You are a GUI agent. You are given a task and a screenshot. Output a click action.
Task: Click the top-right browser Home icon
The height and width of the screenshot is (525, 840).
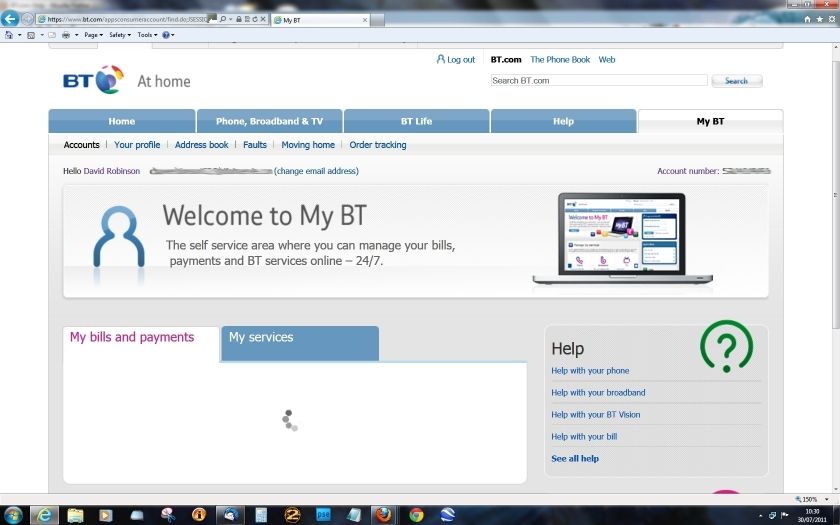(807, 19)
